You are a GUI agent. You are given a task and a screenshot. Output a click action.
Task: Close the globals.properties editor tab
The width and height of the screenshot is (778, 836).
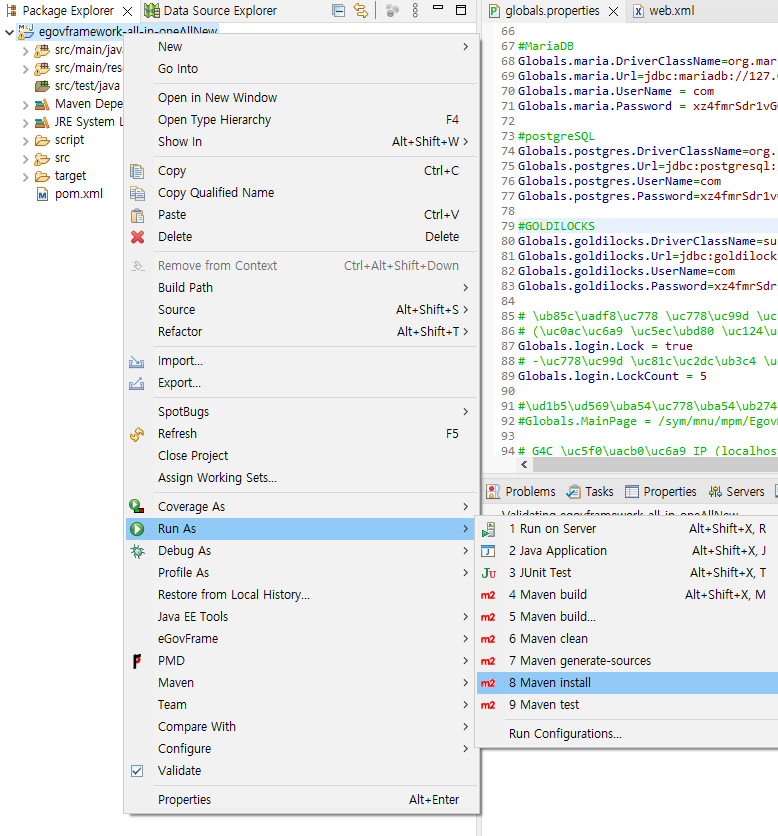(614, 11)
